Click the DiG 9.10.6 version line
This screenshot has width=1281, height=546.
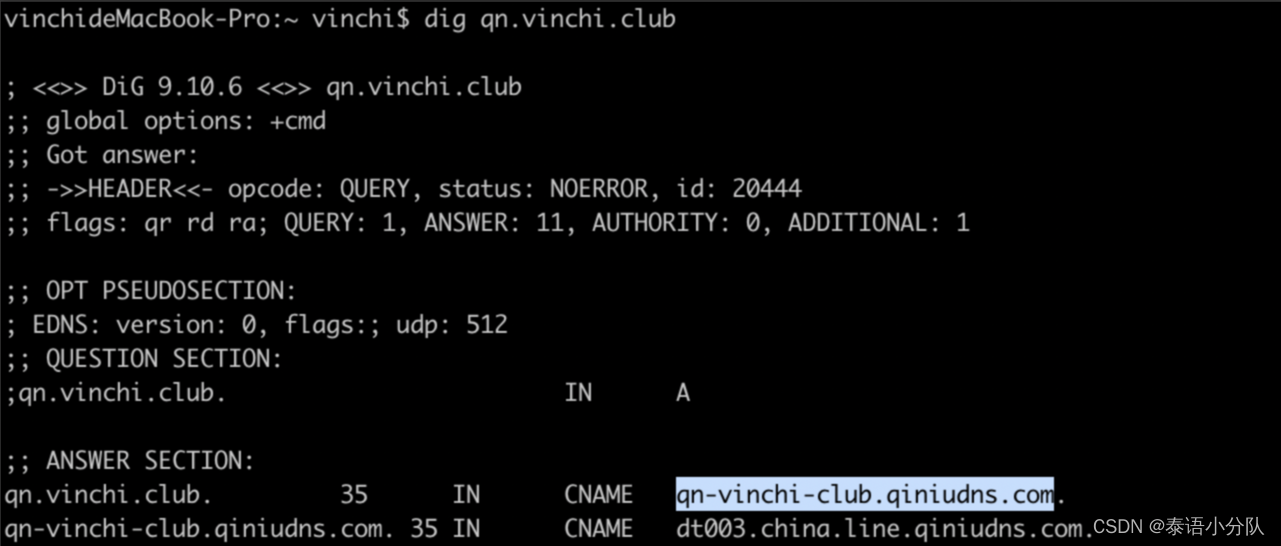(264, 87)
